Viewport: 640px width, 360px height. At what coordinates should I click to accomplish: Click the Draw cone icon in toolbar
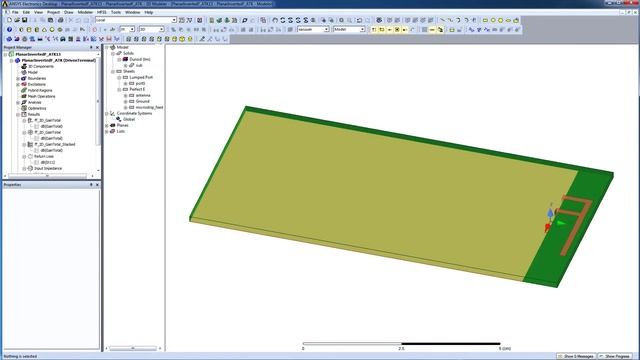[x=44, y=29]
